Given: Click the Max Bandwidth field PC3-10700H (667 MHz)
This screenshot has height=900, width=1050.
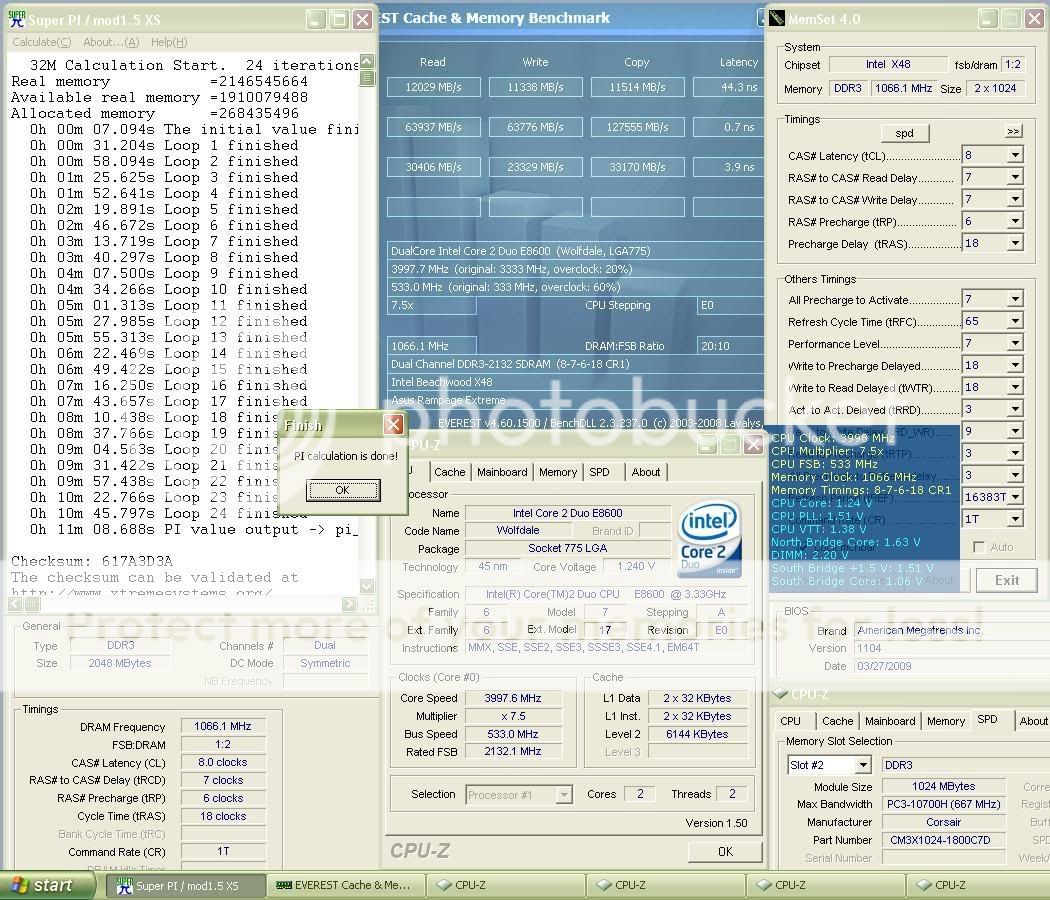Looking at the screenshot, I should [x=944, y=804].
